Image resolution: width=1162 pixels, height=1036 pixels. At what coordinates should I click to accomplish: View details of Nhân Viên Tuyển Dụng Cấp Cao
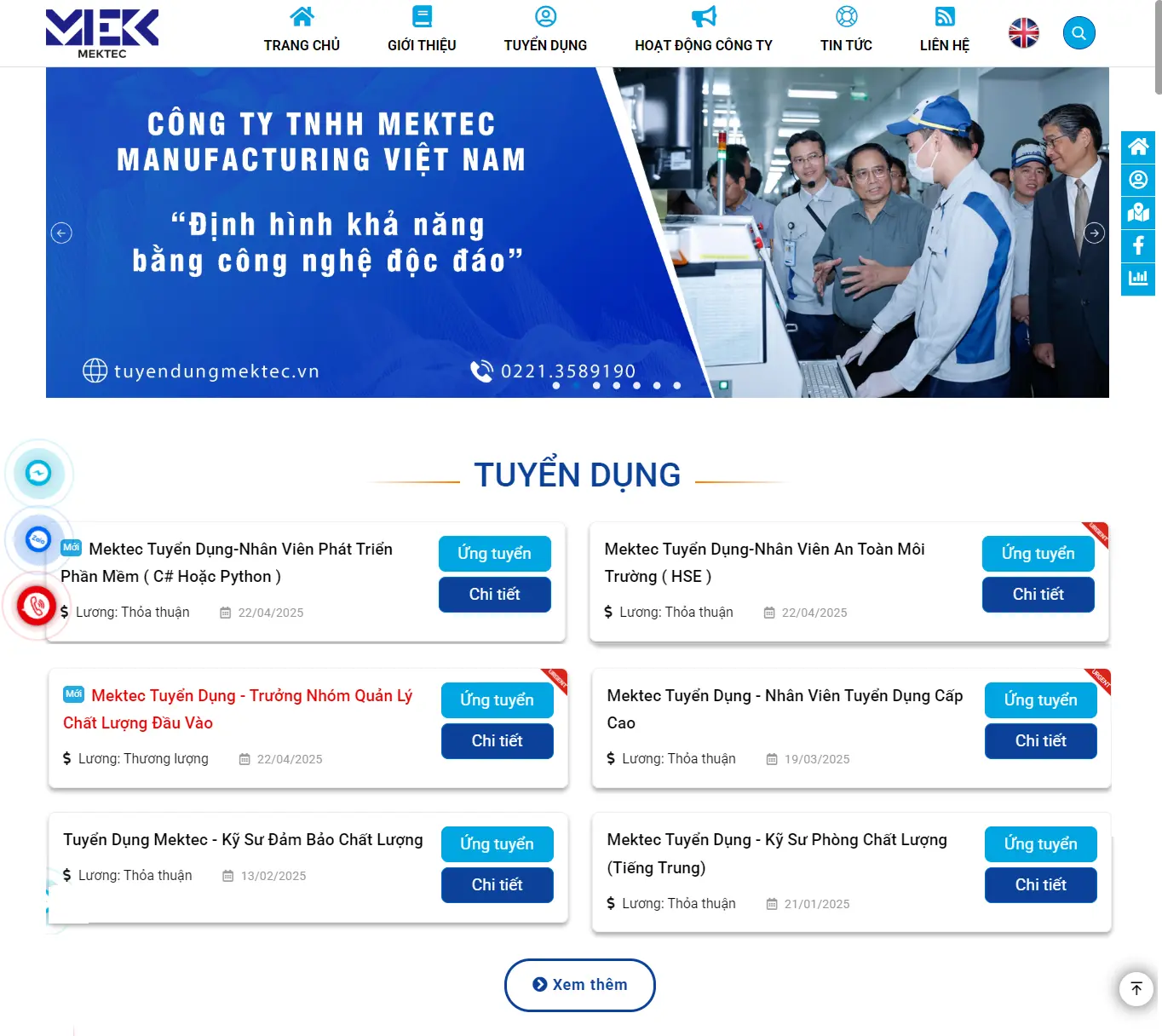pyautogui.click(x=1040, y=741)
